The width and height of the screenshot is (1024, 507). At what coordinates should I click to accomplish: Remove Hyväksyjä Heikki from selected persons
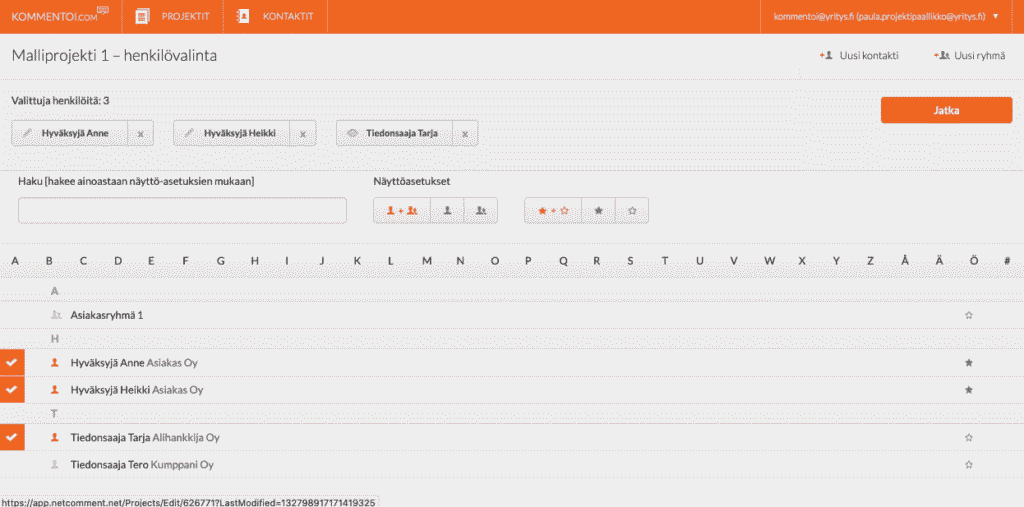[303, 133]
